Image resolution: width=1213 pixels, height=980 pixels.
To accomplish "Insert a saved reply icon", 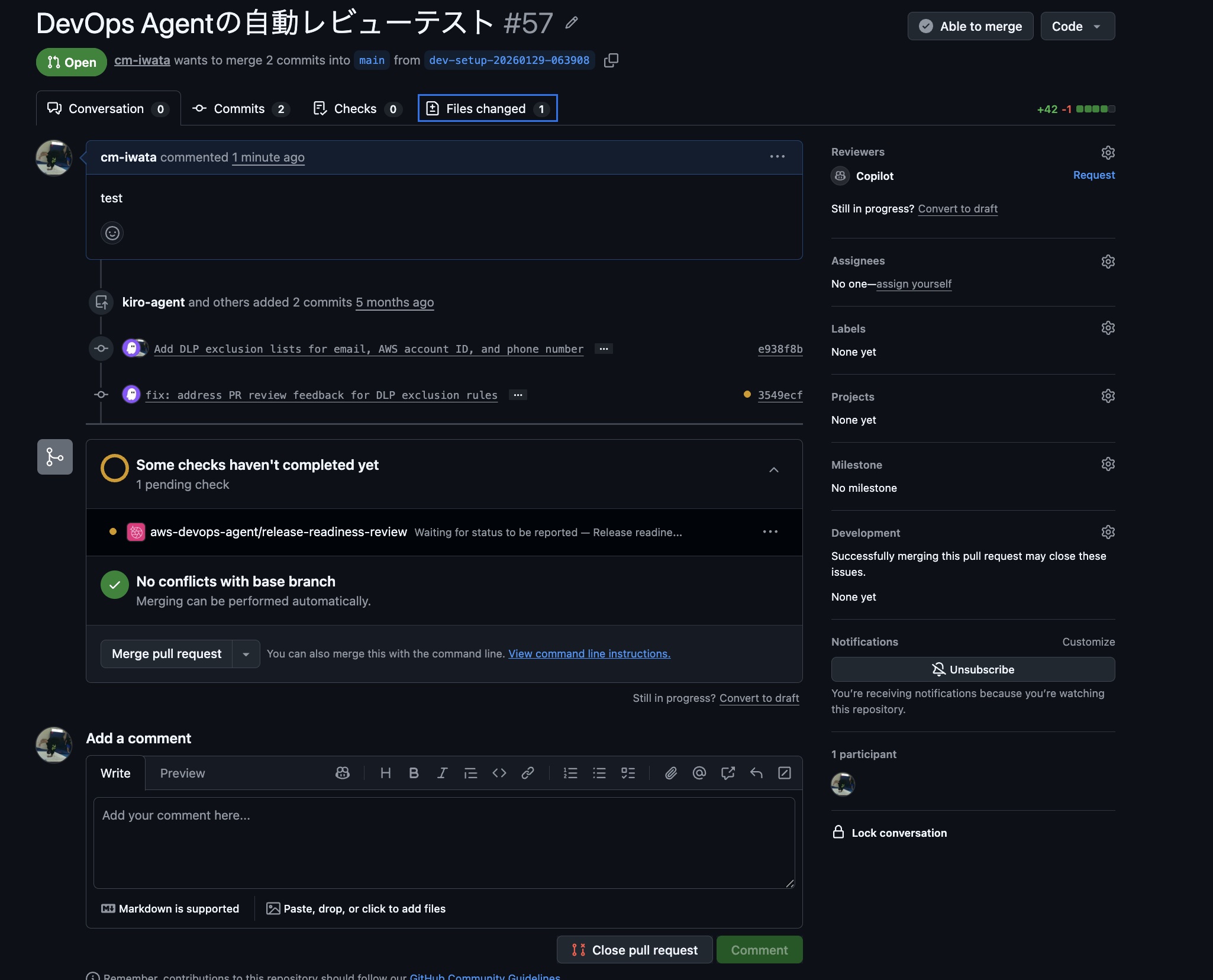I will [756, 773].
